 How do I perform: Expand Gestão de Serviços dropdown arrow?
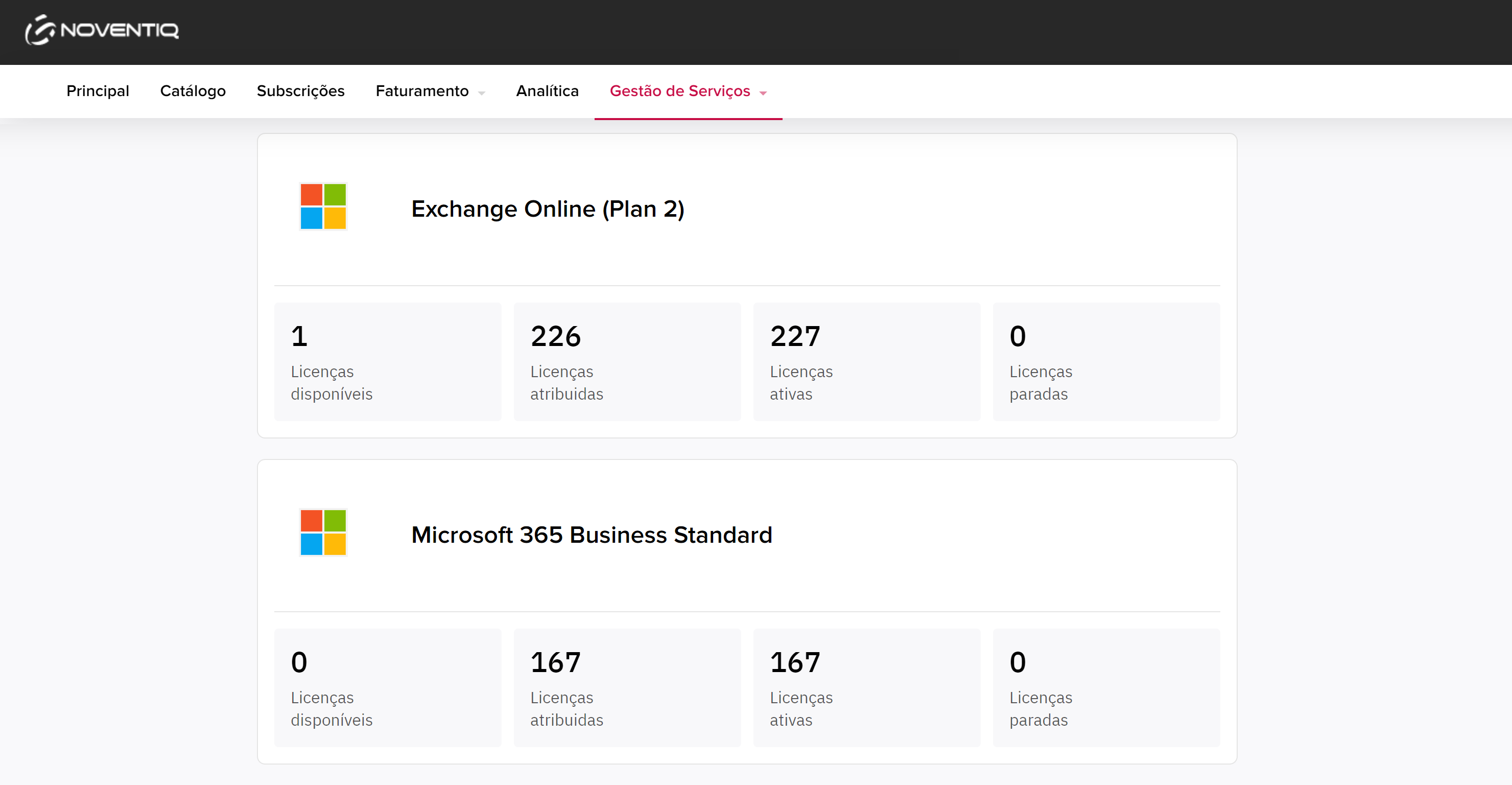tap(763, 93)
